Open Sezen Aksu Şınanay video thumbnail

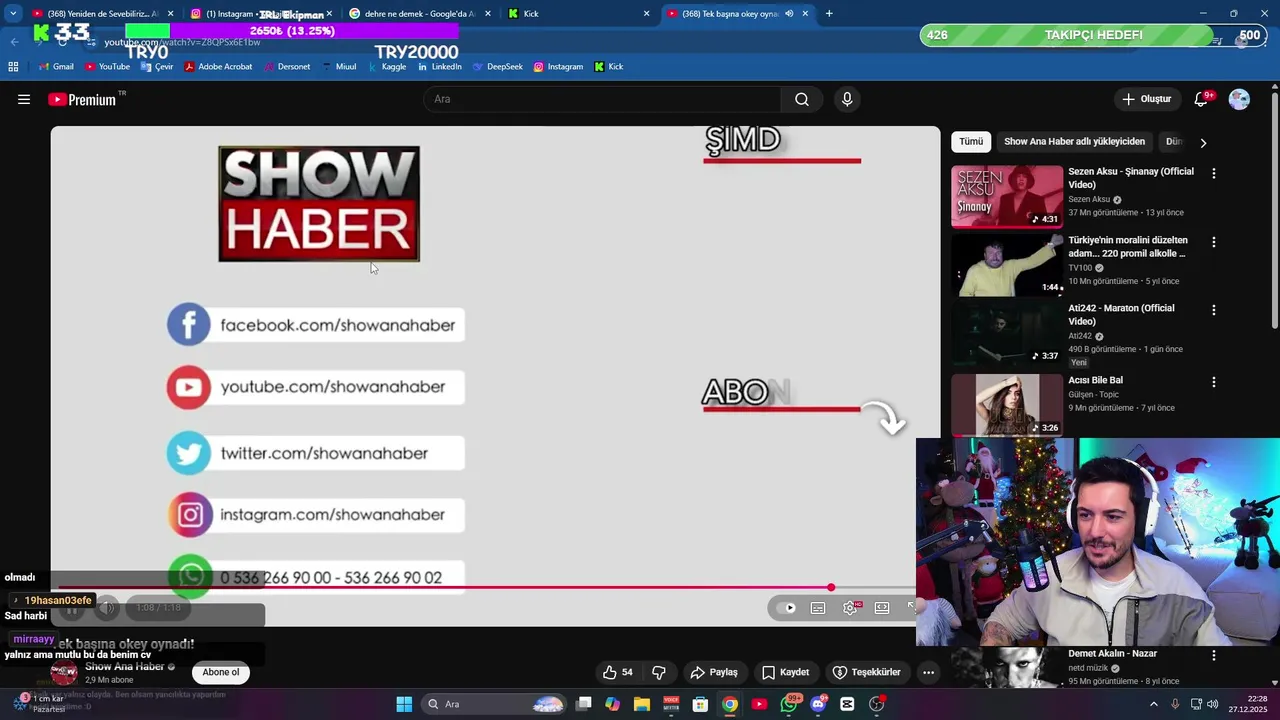tap(1007, 197)
